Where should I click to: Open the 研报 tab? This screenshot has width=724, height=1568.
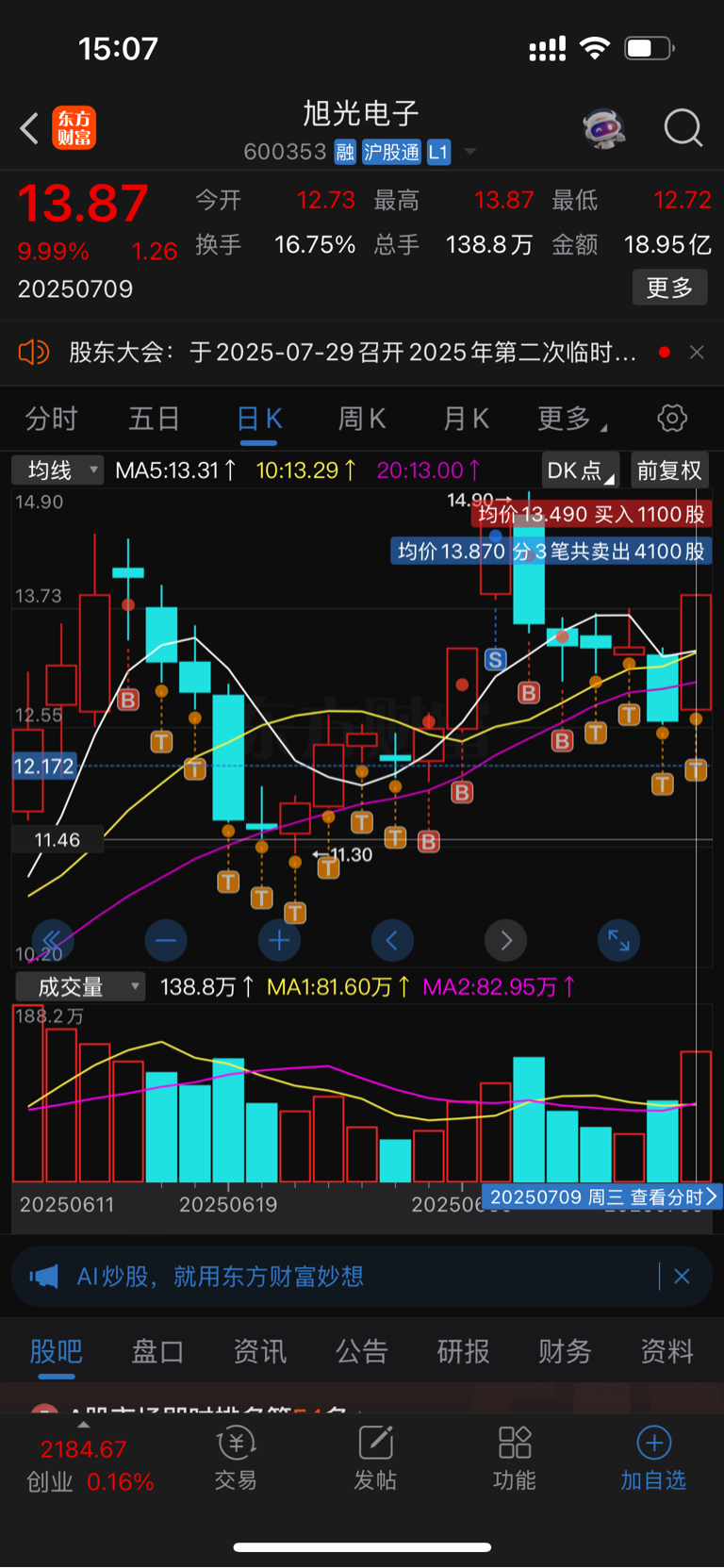pyautogui.click(x=463, y=1351)
